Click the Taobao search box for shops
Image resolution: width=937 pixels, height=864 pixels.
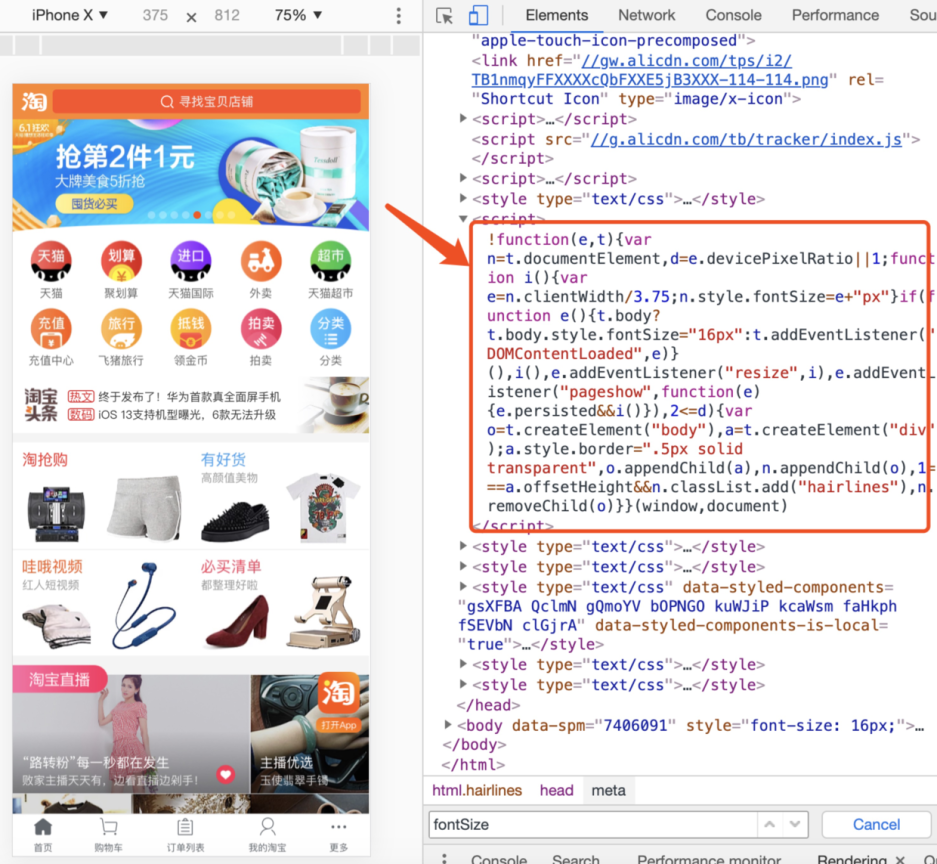pos(207,102)
